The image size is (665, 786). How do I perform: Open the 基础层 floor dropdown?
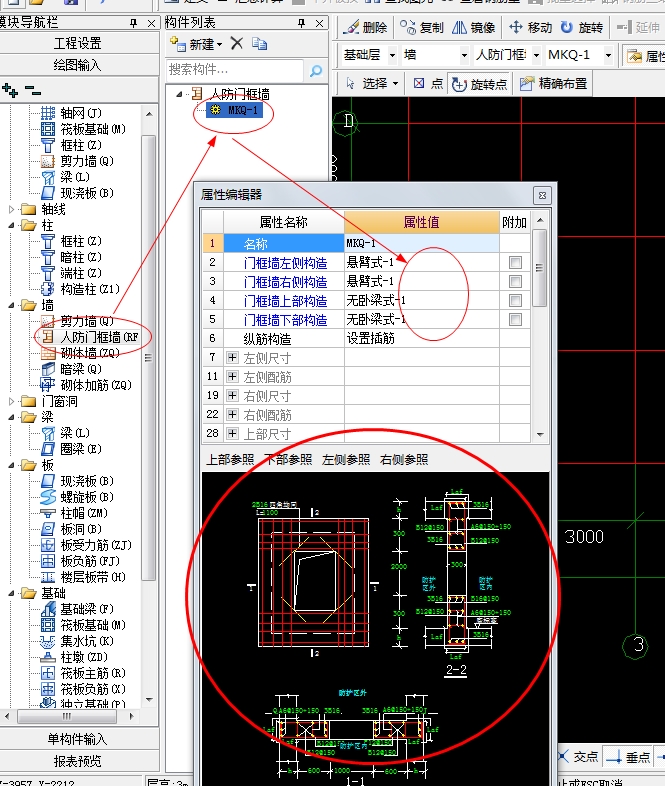tap(392, 55)
